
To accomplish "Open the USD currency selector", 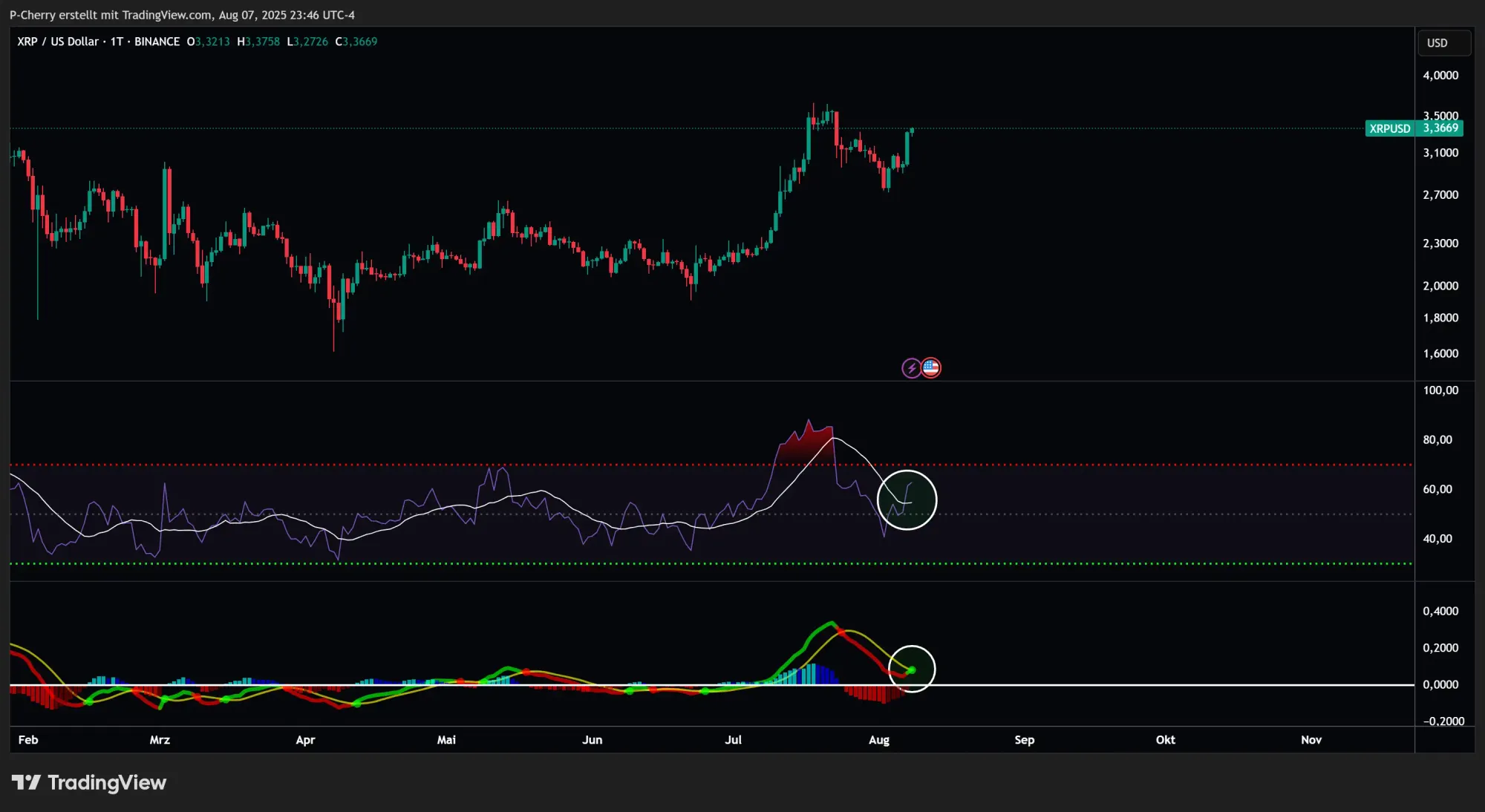I will (1443, 43).
